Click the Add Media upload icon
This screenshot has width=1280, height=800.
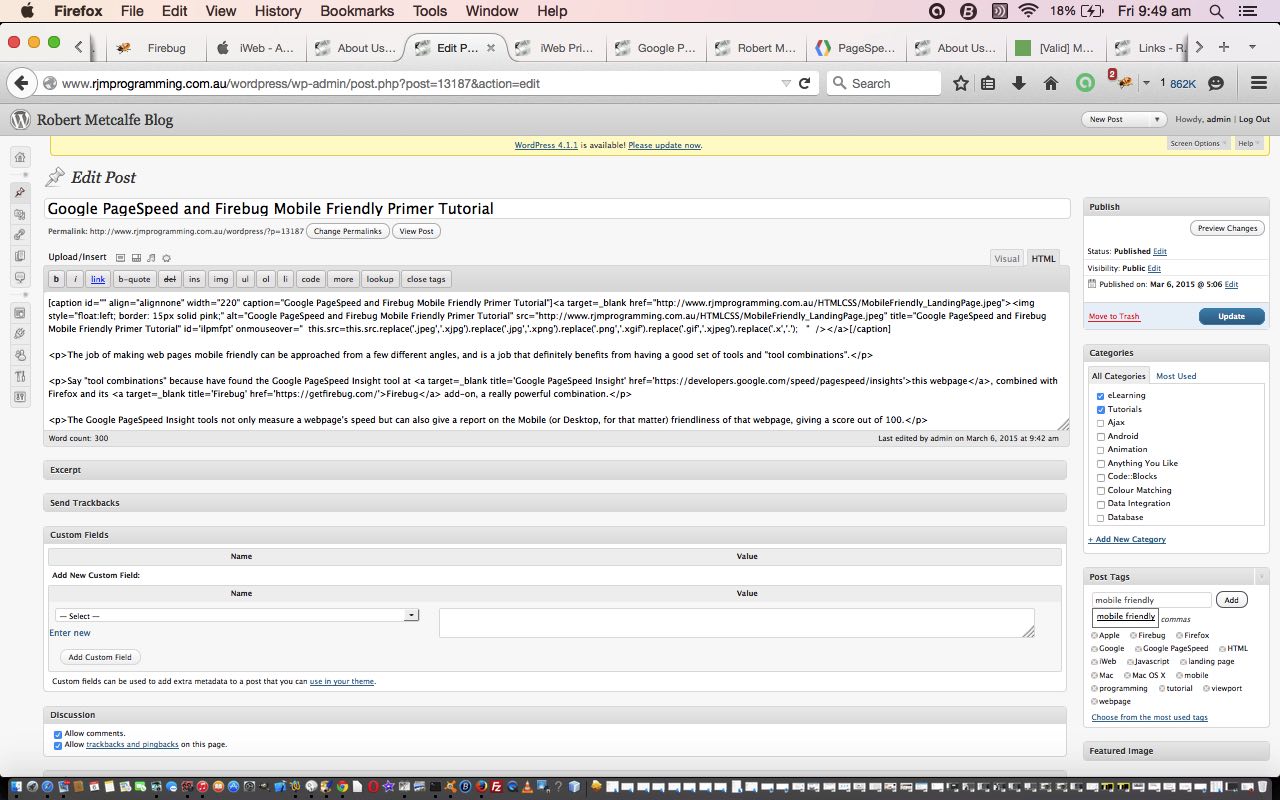[x=166, y=258]
